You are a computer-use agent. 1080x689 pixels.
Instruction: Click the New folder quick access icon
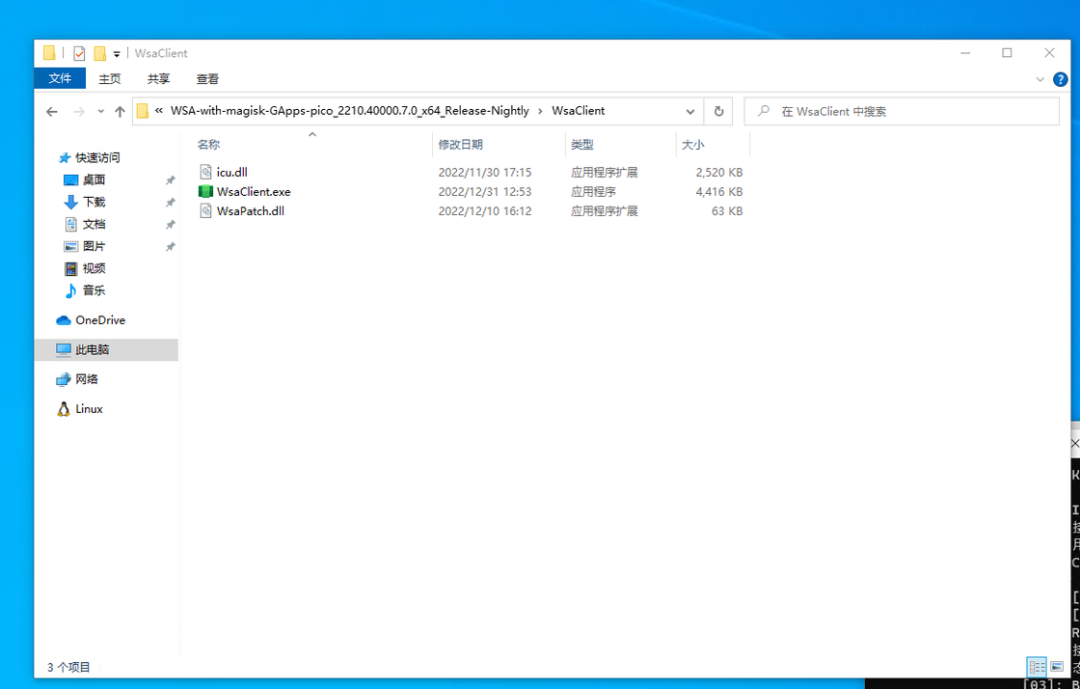point(100,53)
